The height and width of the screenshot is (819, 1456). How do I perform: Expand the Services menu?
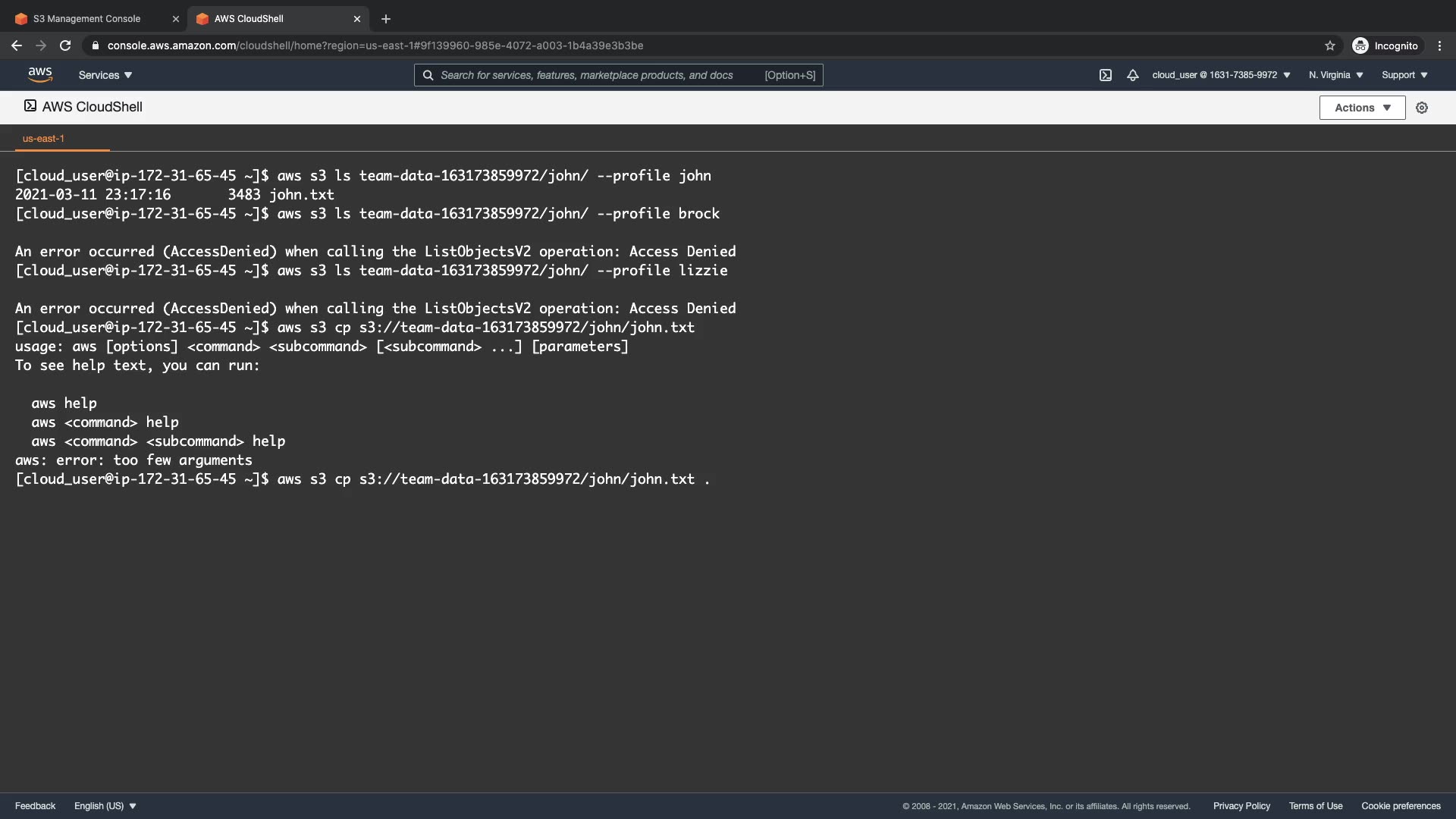(105, 75)
